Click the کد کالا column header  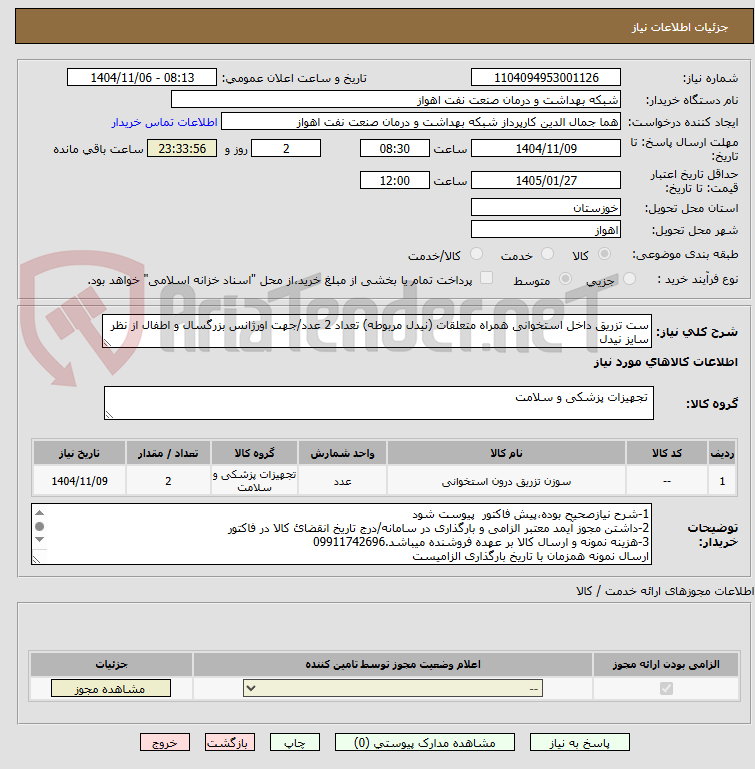(667, 453)
